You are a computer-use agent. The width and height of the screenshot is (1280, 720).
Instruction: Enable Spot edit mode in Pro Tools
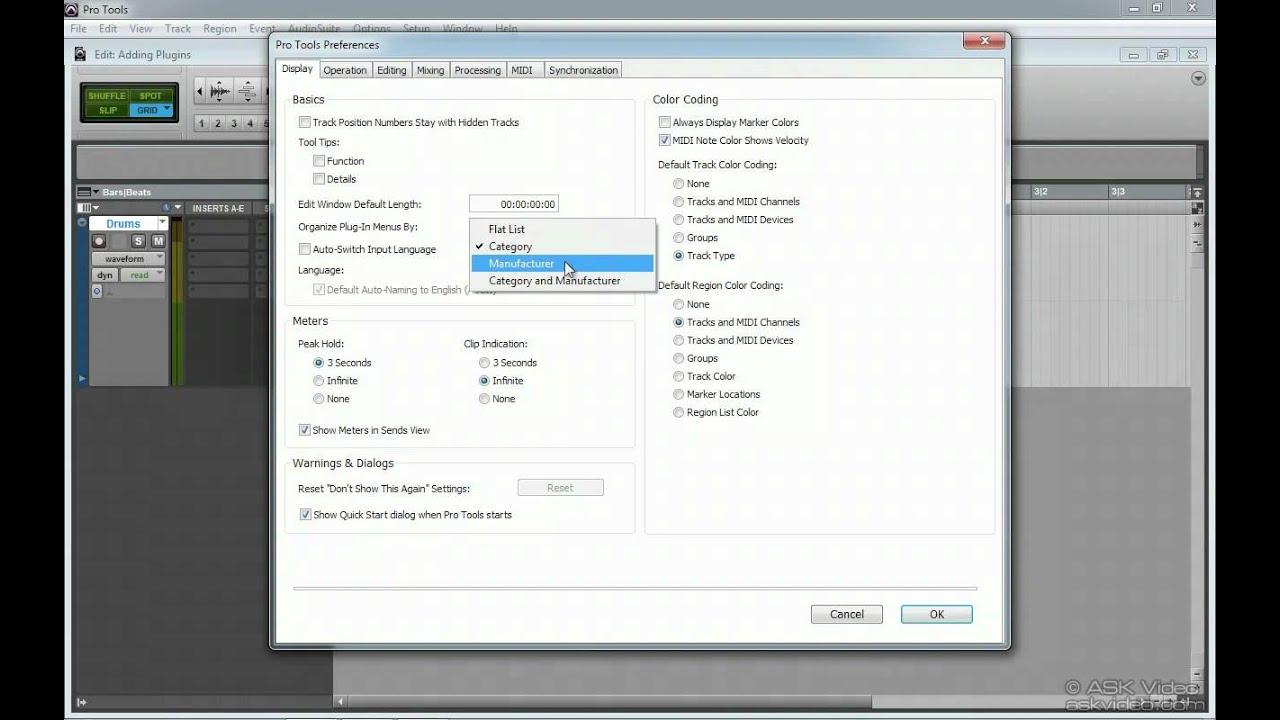click(x=151, y=96)
